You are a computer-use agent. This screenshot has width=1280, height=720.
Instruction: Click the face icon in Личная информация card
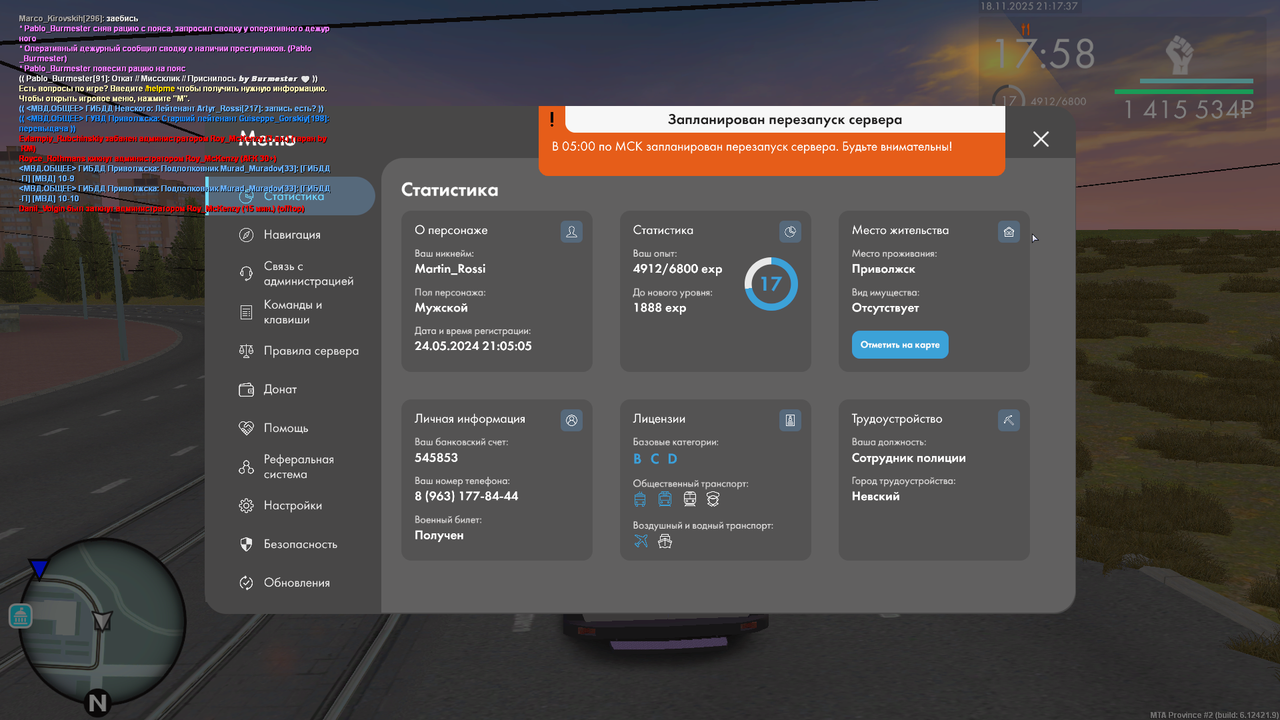tap(572, 421)
